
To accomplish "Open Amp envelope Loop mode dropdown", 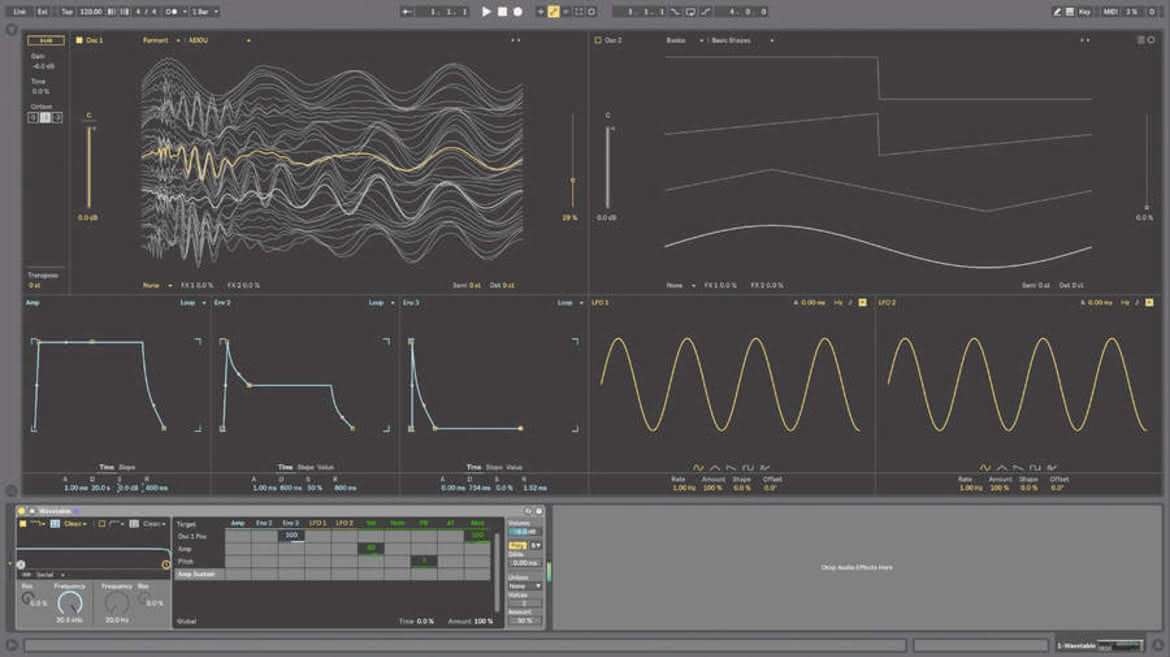I will 193,302.
